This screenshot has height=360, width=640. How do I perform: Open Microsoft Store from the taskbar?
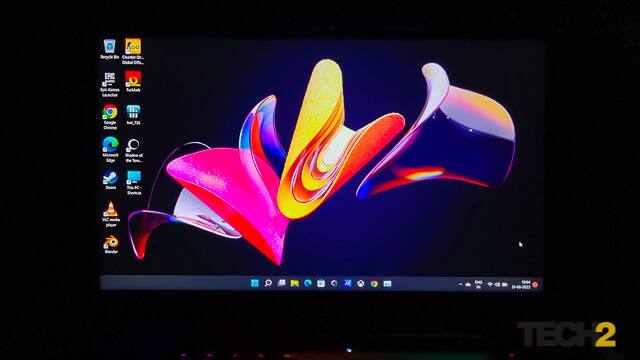(321, 283)
